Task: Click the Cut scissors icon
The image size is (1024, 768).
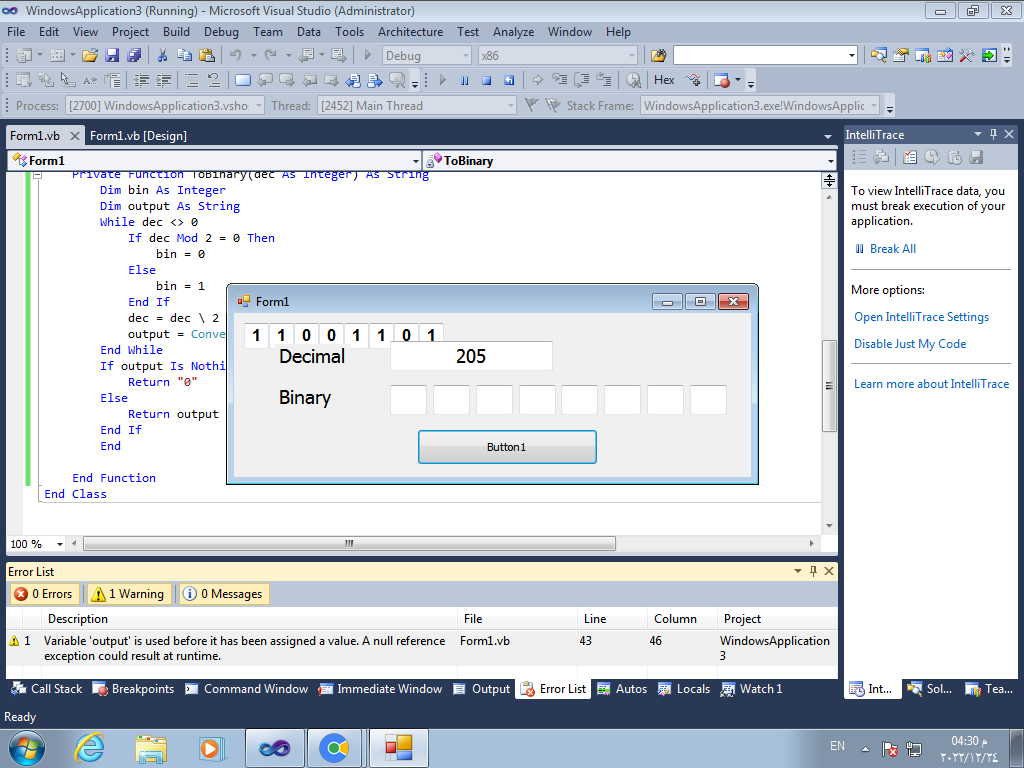Action: (x=162, y=56)
